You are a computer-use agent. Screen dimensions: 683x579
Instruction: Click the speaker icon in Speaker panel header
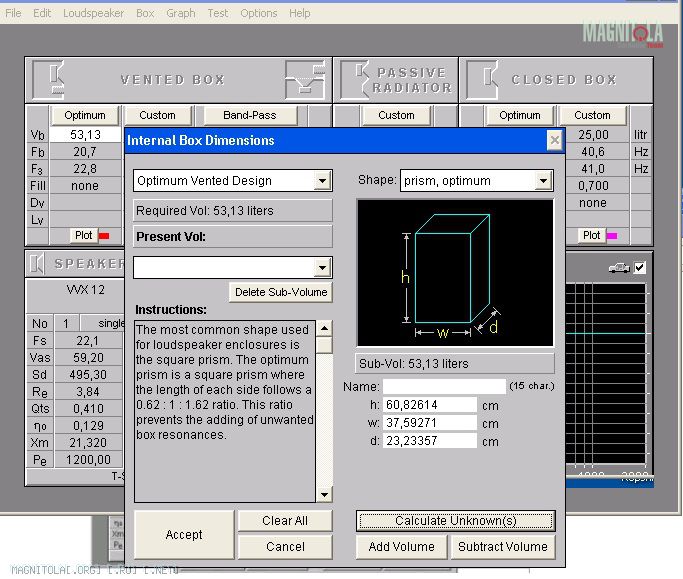tap(38, 264)
